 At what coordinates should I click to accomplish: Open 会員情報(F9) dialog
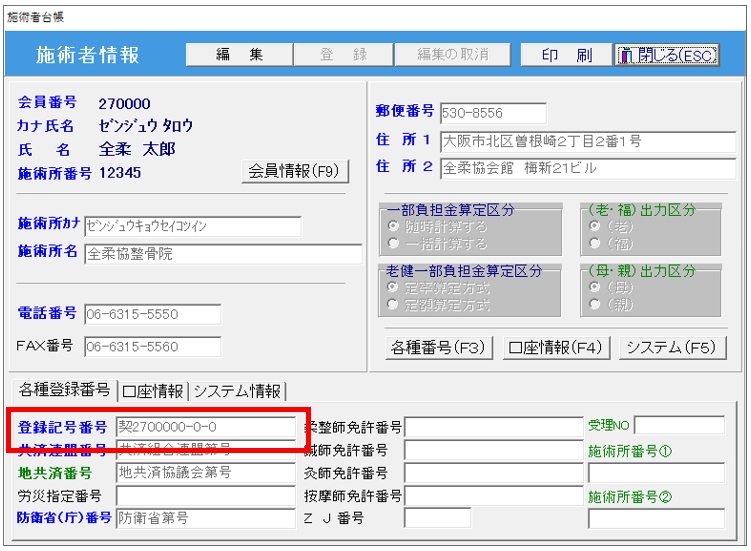[x=295, y=172]
